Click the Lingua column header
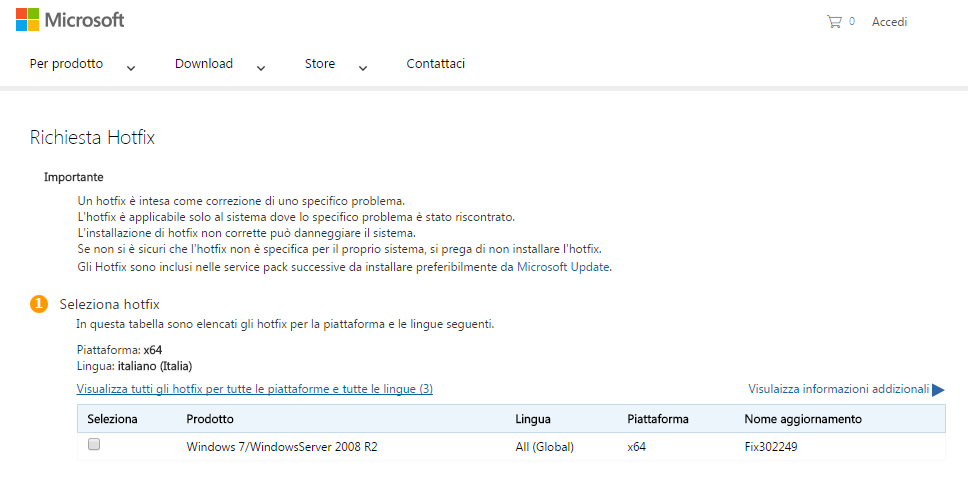The width and height of the screenshot is (968, 481). click(533, 419)
